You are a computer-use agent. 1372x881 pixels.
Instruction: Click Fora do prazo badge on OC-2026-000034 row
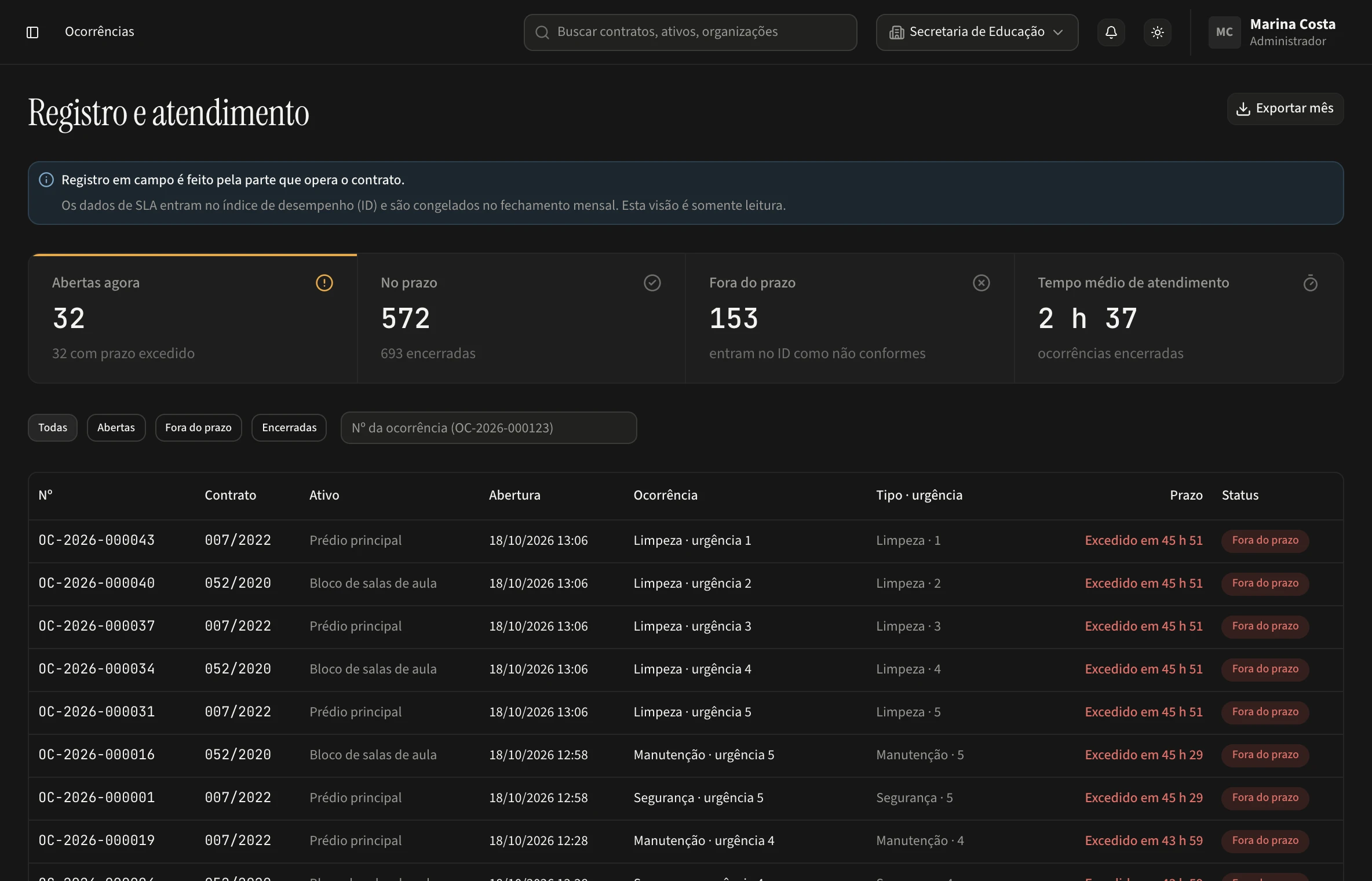click(x=1265, y=669)
